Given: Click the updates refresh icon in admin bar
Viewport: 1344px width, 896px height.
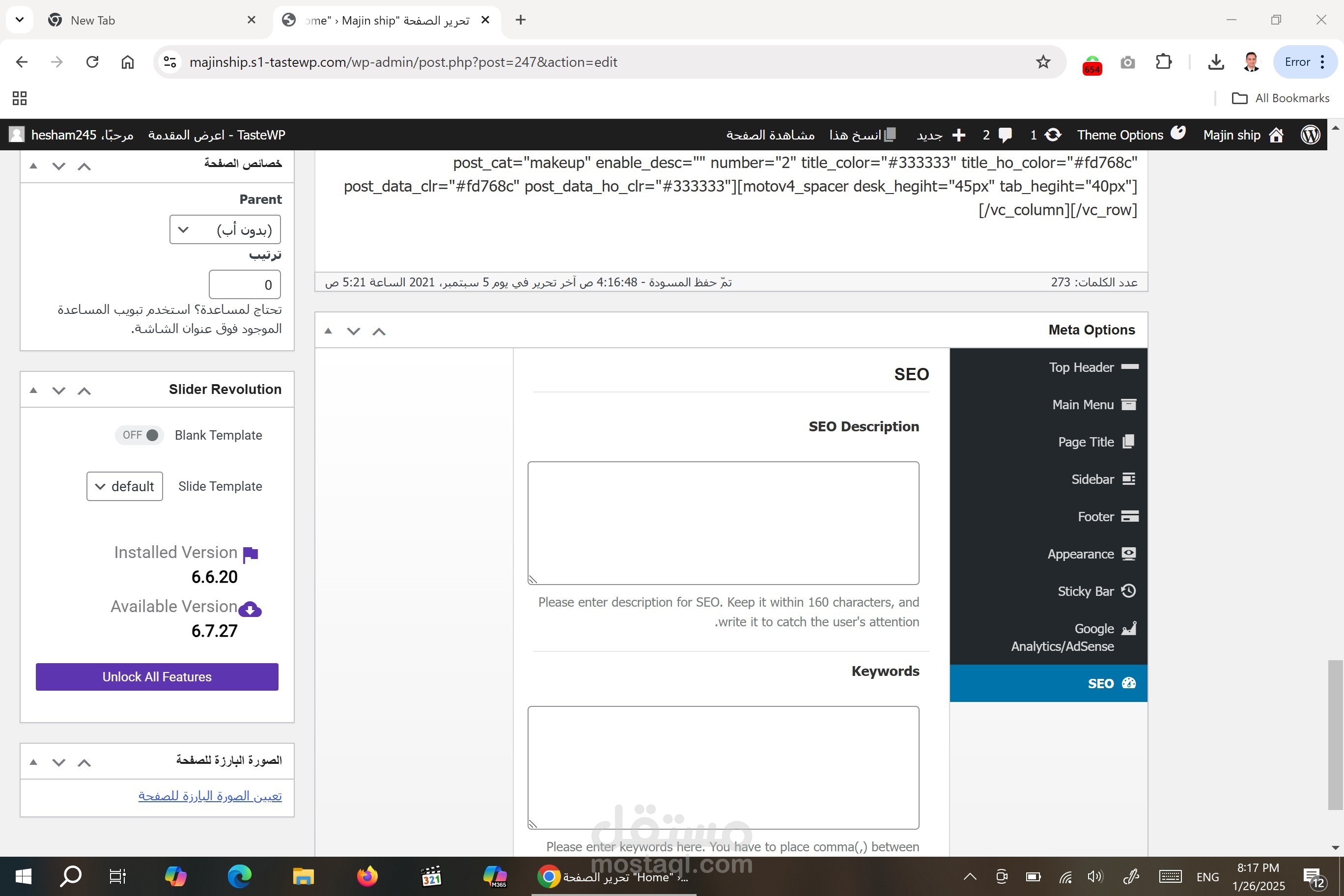Looking at the screenshot, I should pos(1053,135).
